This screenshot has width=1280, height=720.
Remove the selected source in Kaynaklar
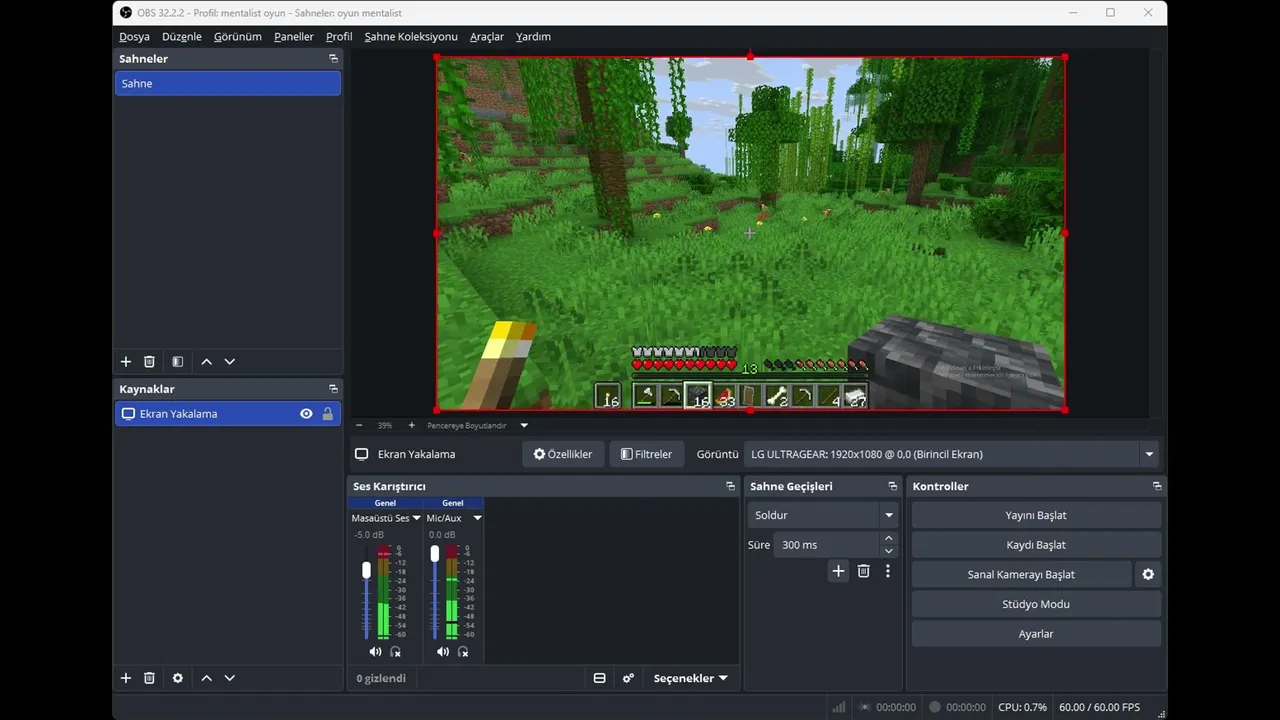tap(149, 678)
